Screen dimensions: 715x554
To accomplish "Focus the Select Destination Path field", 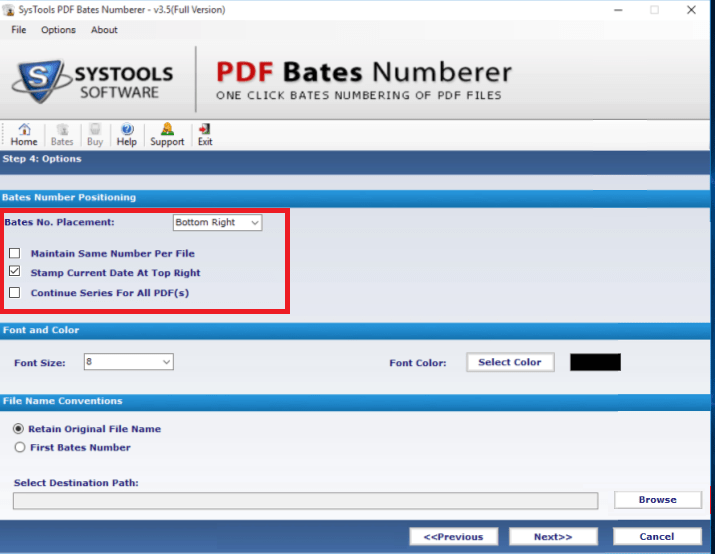I will 306,501.
